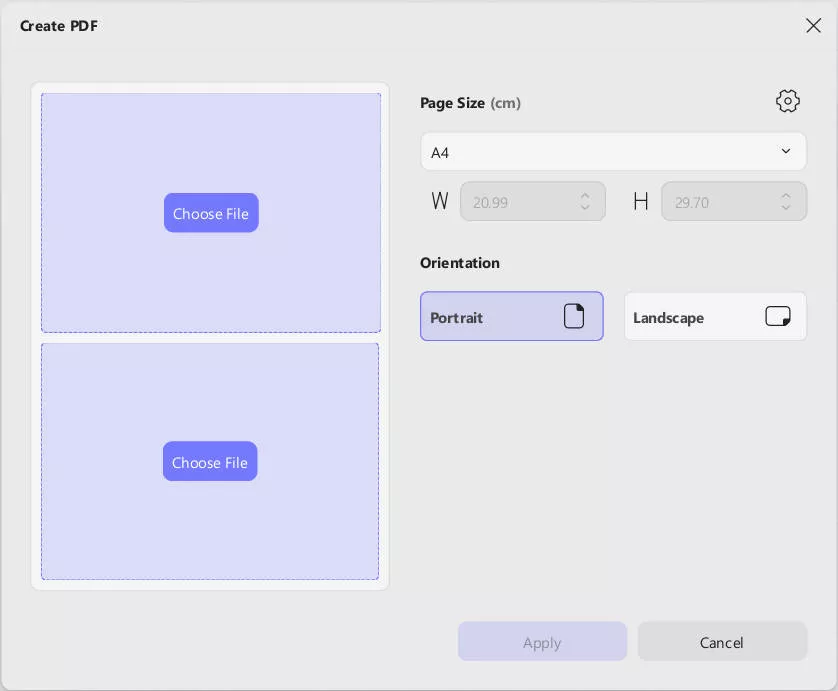
Task: Close the Create PDF dialog
Action: [x=813, y=25]
